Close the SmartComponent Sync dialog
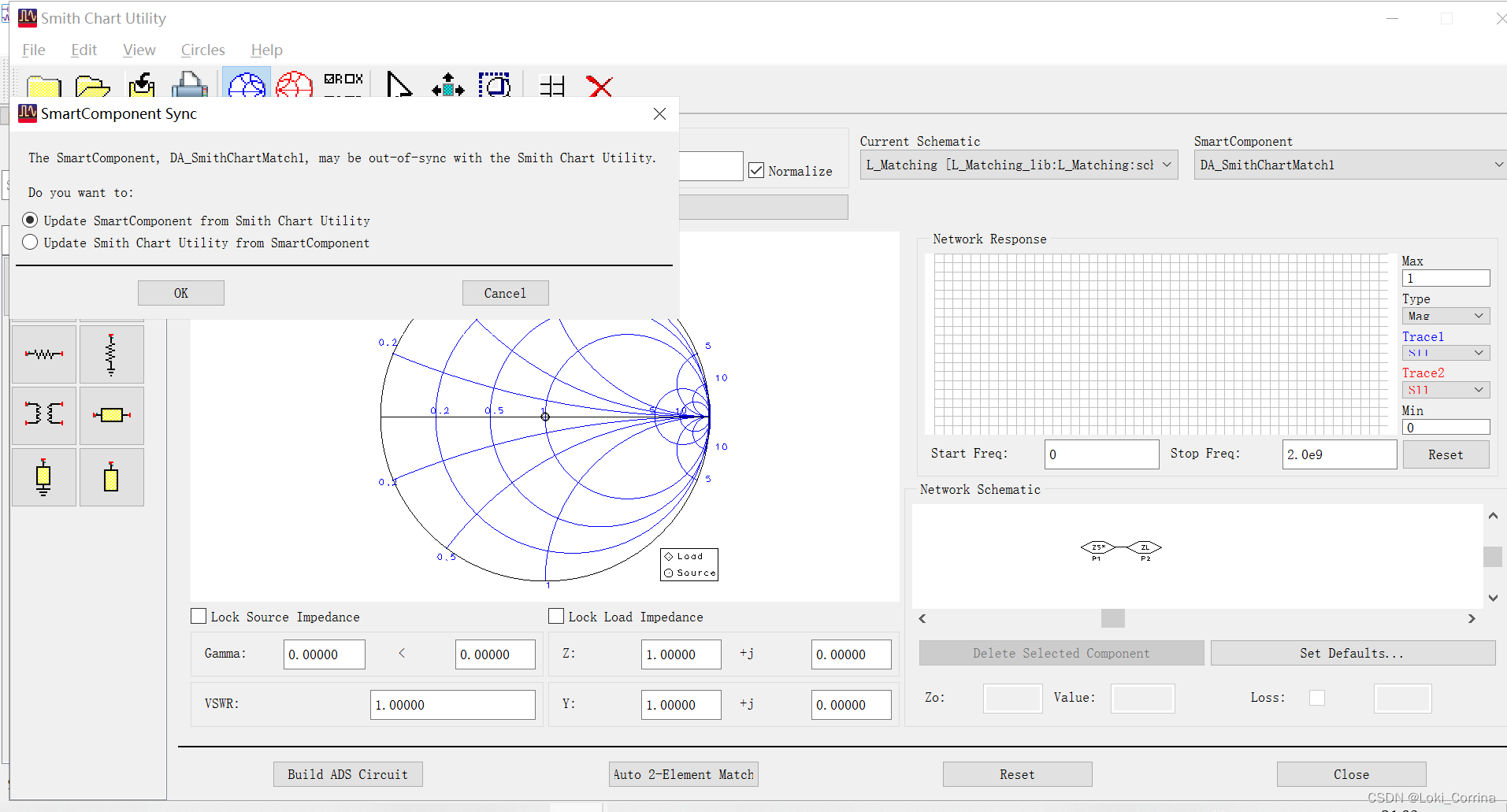 coord(659,114)
